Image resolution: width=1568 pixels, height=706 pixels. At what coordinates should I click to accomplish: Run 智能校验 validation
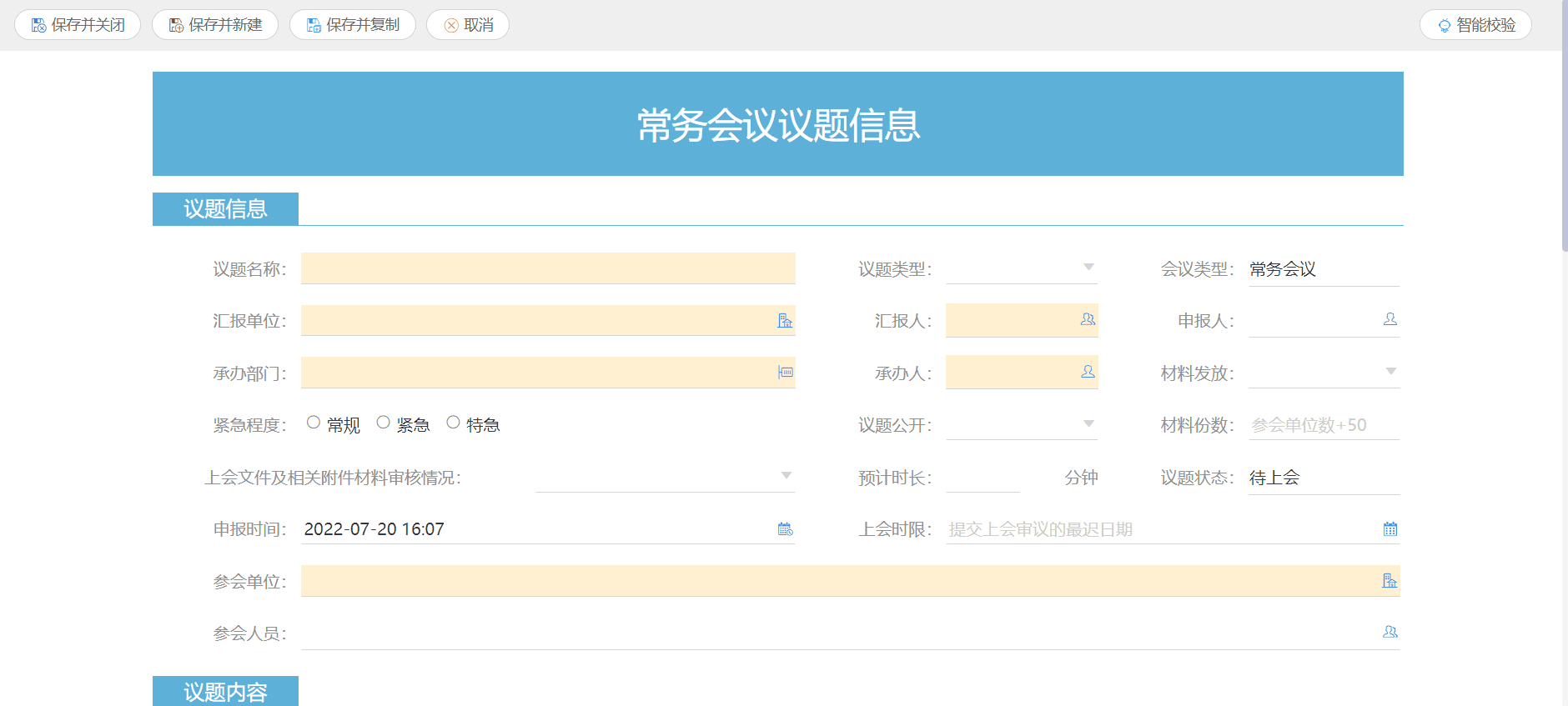pos(1475,25)
